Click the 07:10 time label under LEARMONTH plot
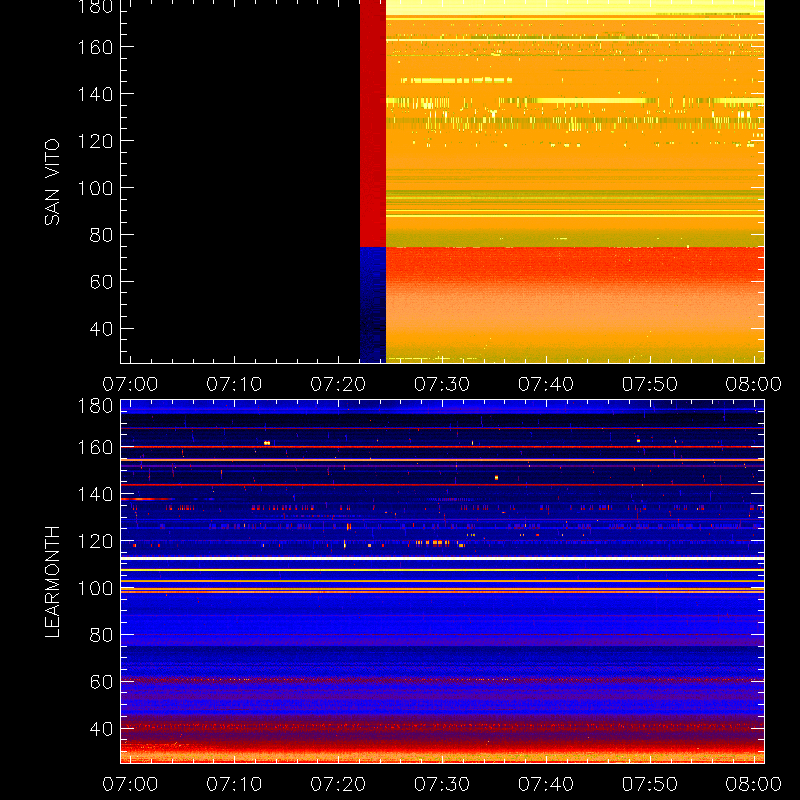The width and height of the screenshot is (800, 800). tap(234, 784)
